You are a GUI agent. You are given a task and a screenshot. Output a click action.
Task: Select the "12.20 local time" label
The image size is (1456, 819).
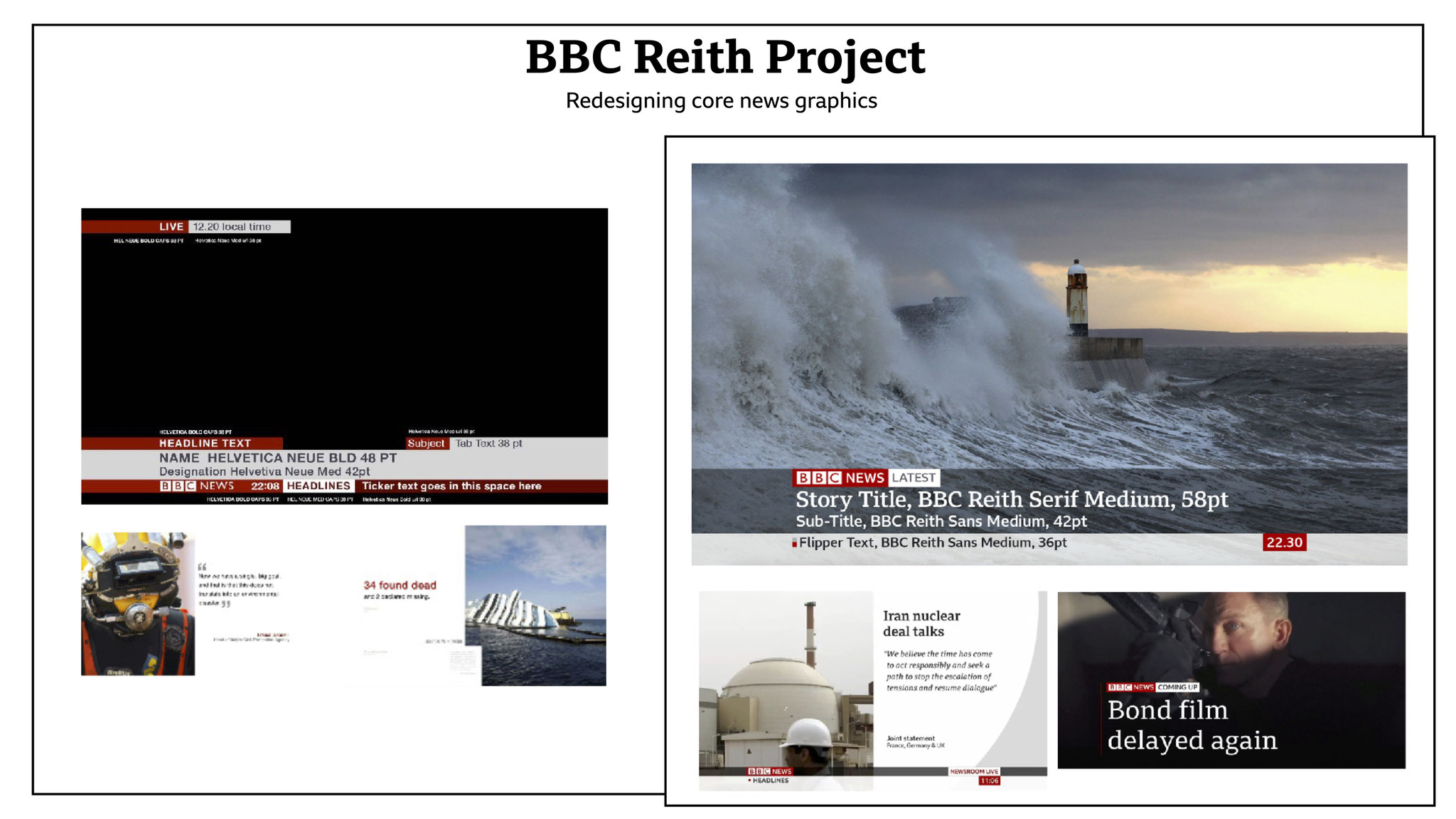(240, 227)
